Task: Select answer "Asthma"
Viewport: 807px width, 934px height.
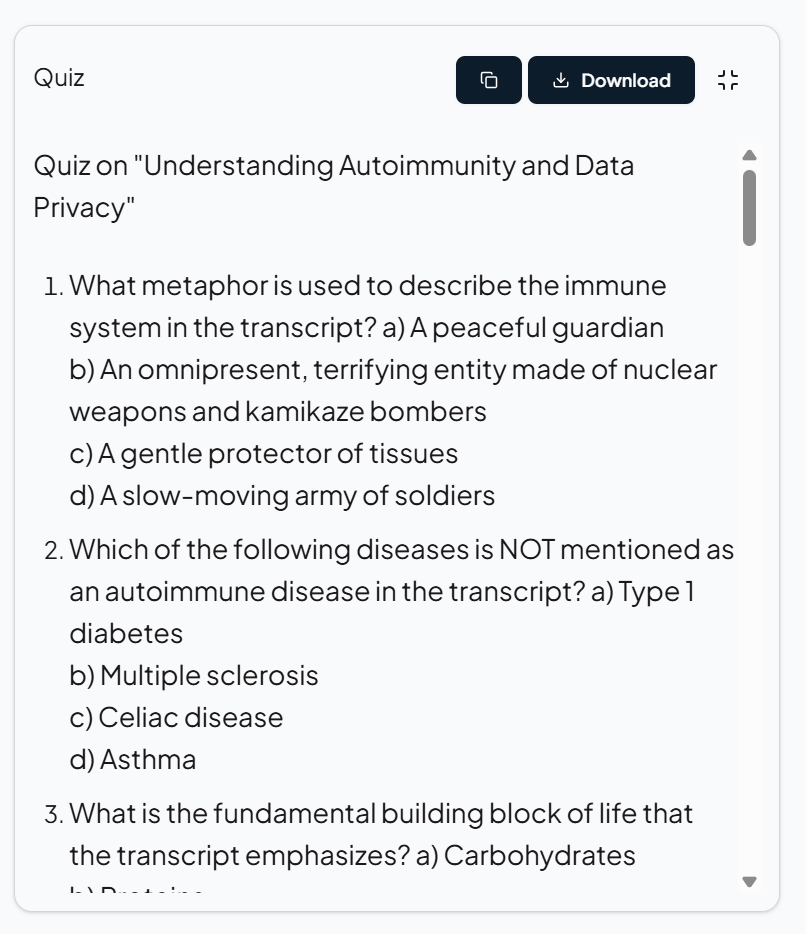Action: 133,760
